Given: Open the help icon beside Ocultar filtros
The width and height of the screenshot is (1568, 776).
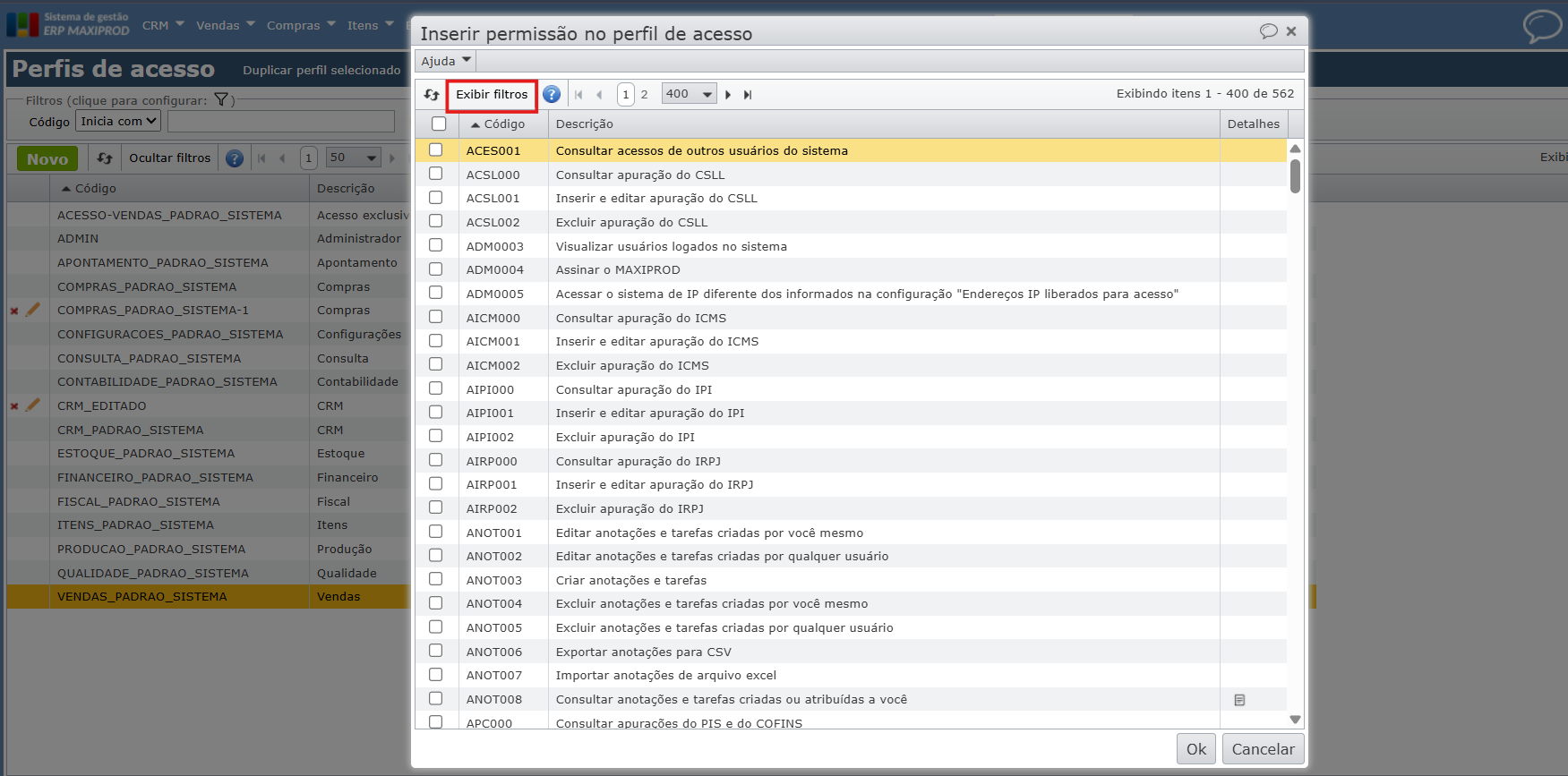Looking at the screenshot, I should pyautogui.click(x=235, y=158).
